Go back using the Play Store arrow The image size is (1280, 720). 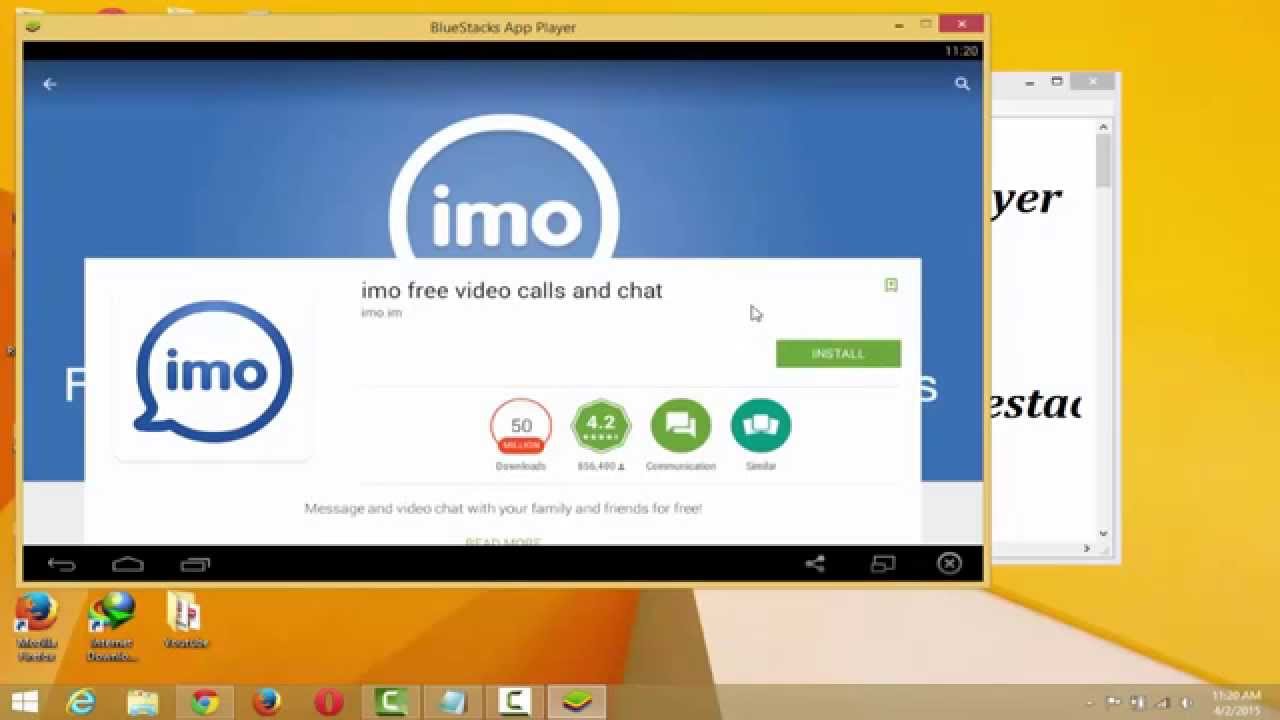[49, 84]
